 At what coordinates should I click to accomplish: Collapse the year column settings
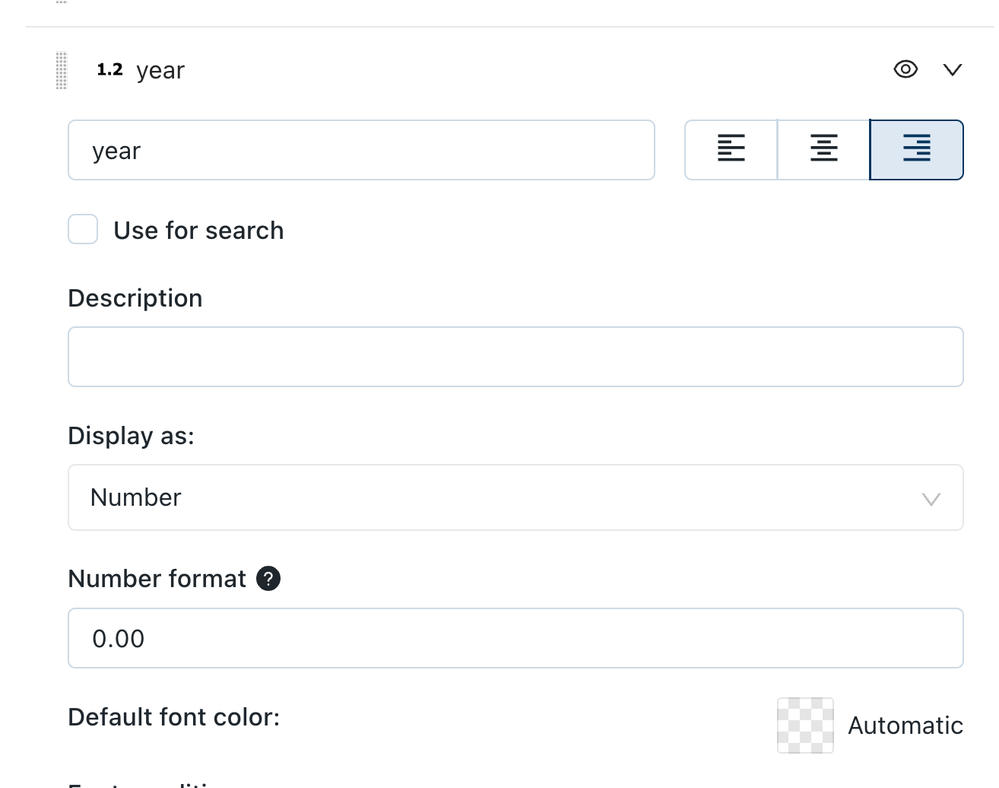pyautogui.click(x=952, y=69)
